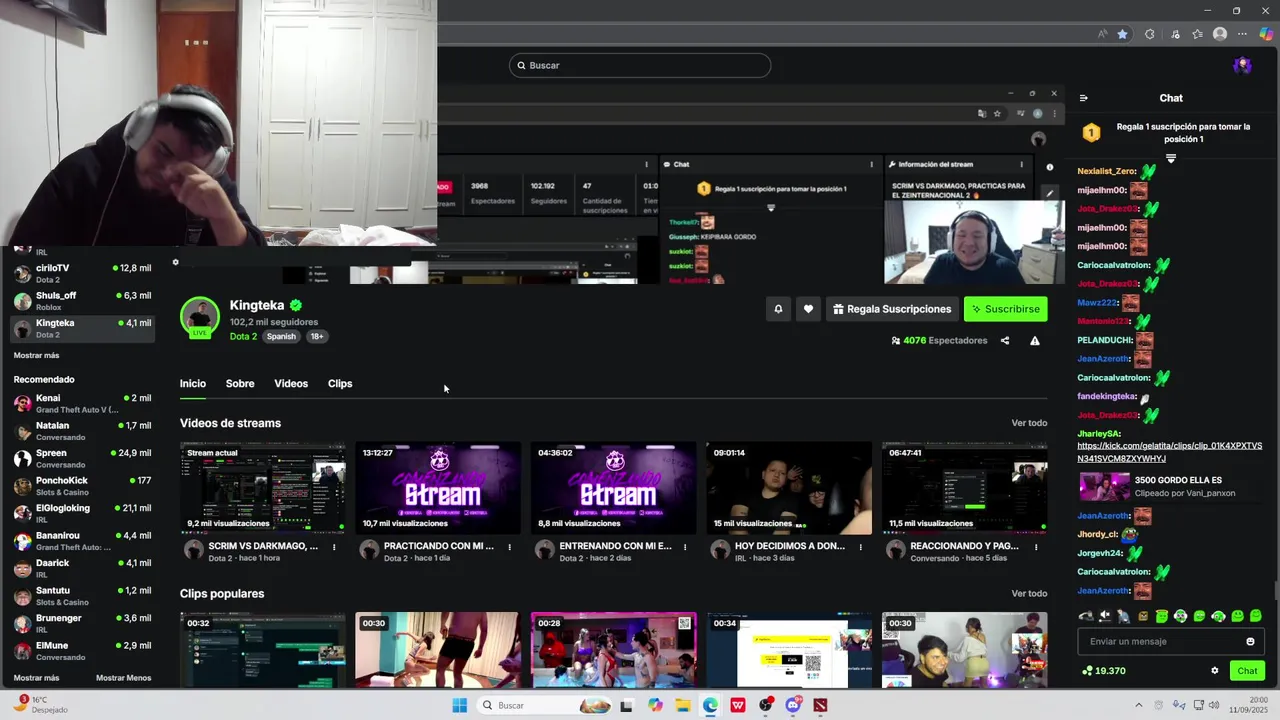Play the 00:28 popular clip thumbnail

(614, 650)
